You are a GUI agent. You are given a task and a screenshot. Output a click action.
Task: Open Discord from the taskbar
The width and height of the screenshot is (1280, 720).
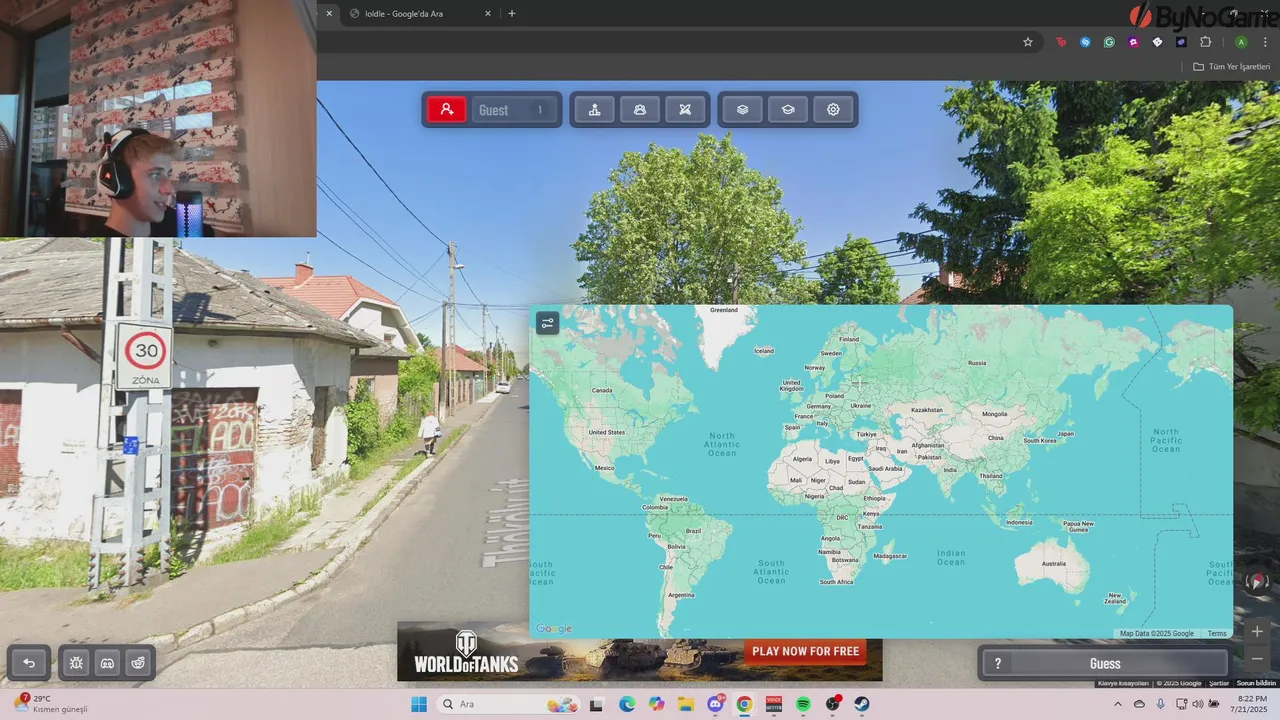(715, 704)
